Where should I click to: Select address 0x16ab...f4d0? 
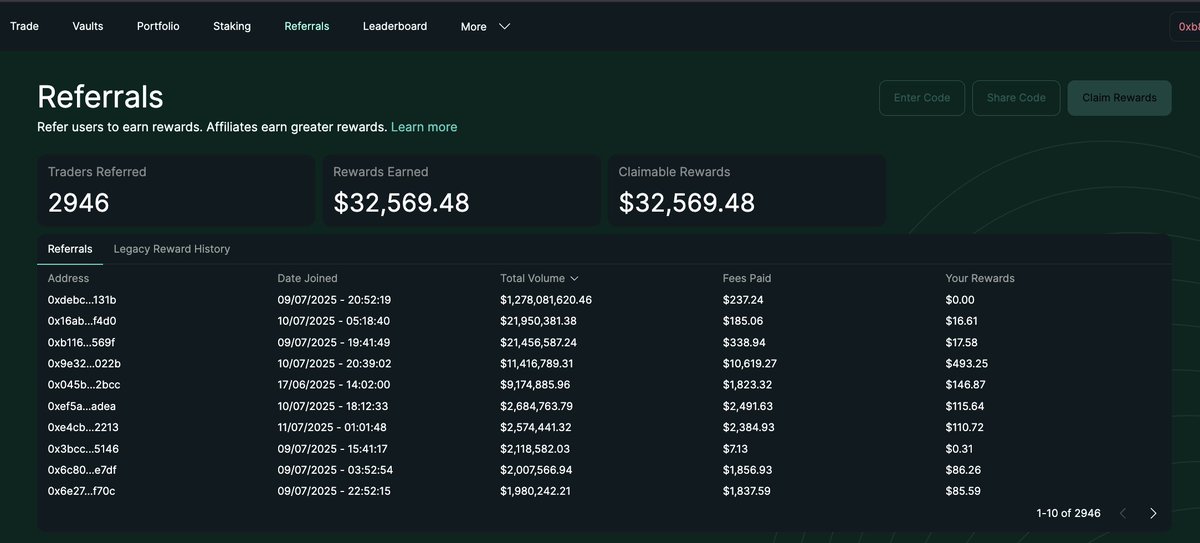pos(82,321)
